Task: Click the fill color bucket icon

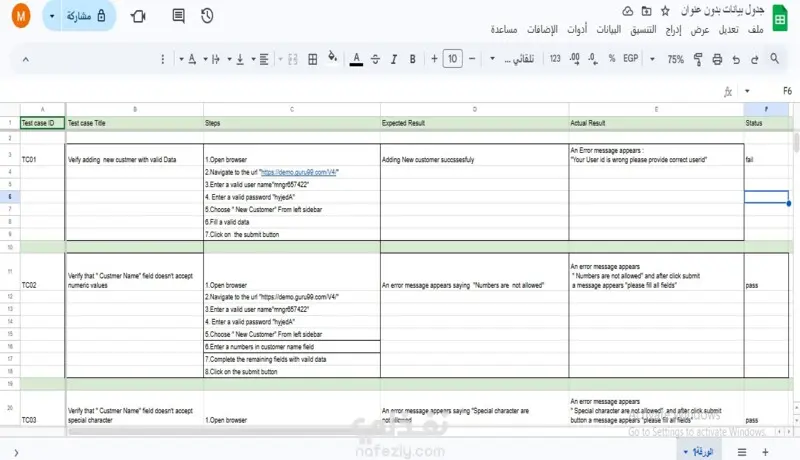Action: [333, 57]
